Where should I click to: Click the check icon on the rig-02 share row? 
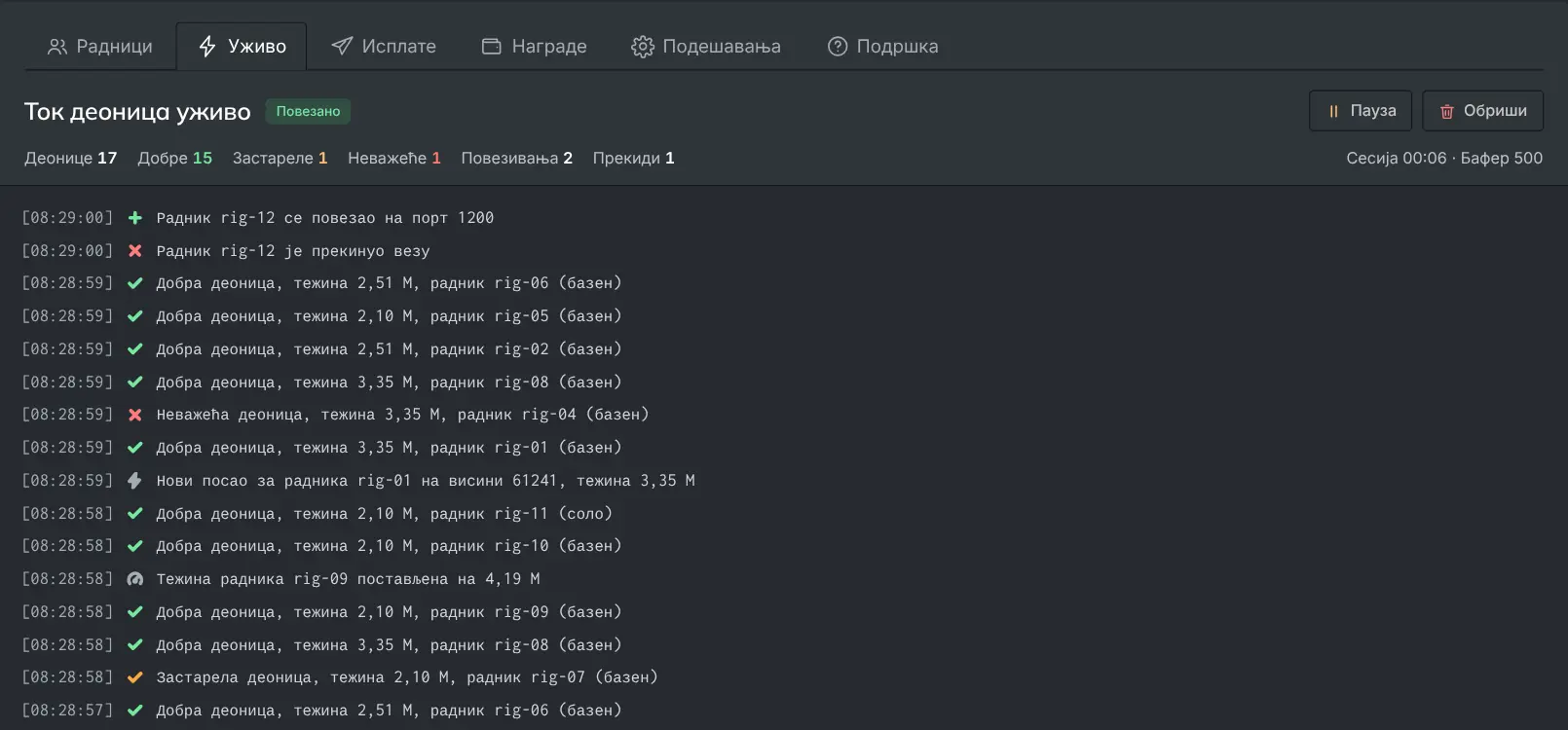tap(135, 349)
